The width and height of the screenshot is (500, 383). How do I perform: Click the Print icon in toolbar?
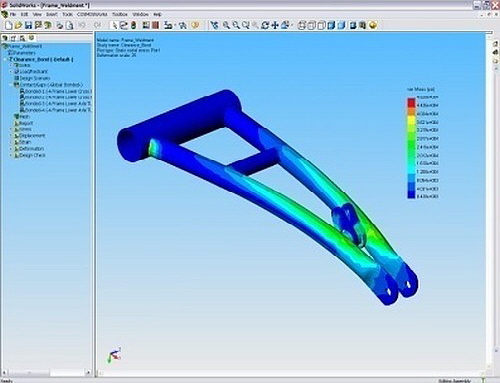pyautogui.click(x=59, y=25)
